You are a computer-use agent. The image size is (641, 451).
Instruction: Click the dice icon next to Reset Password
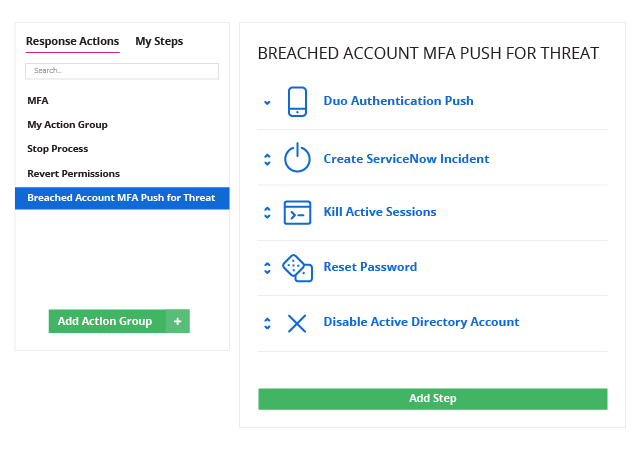[297, 268]
